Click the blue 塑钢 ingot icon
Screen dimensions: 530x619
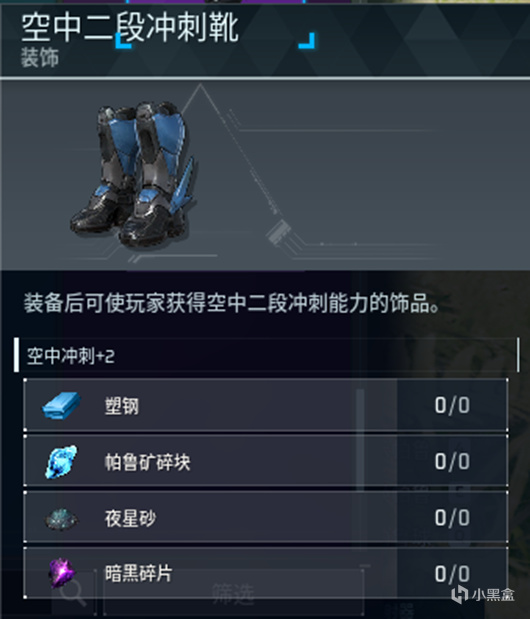[62, 405]
